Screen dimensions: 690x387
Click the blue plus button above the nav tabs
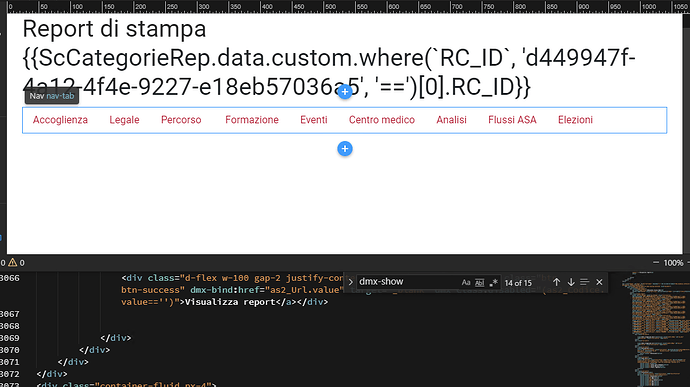click(345, 92)
